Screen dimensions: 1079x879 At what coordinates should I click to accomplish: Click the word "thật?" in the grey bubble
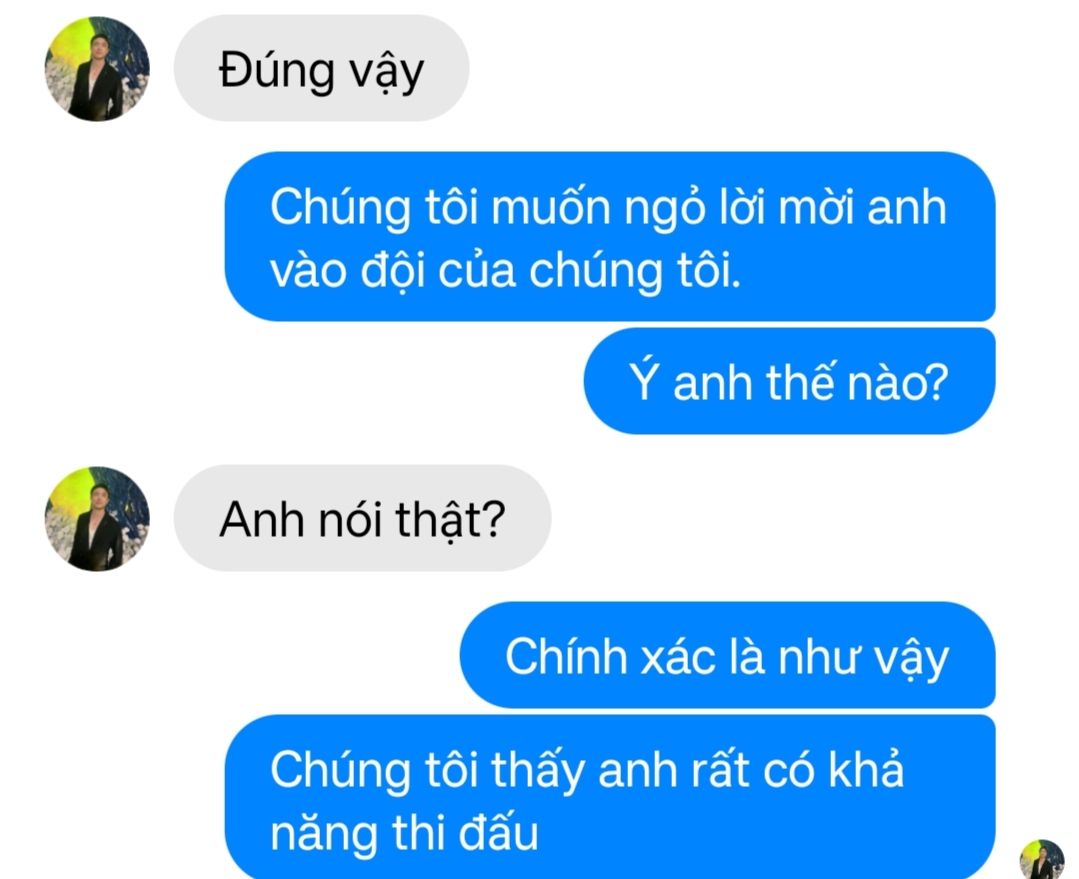[450, 519]
